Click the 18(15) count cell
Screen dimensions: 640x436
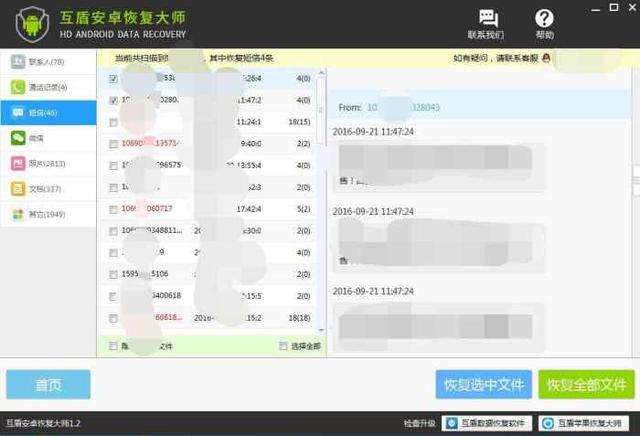[x=299, y=122]
